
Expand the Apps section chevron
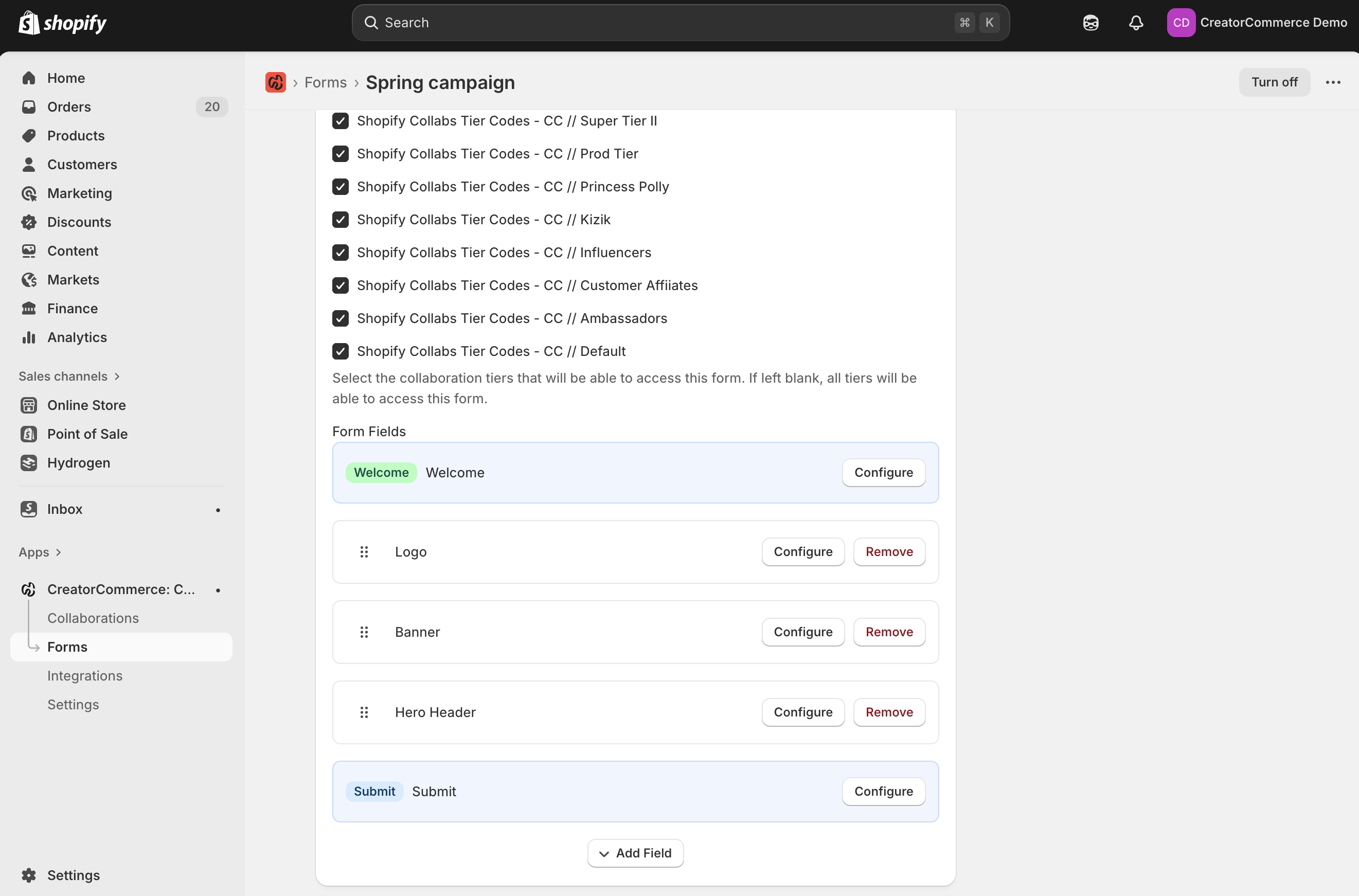click(58, 552)
